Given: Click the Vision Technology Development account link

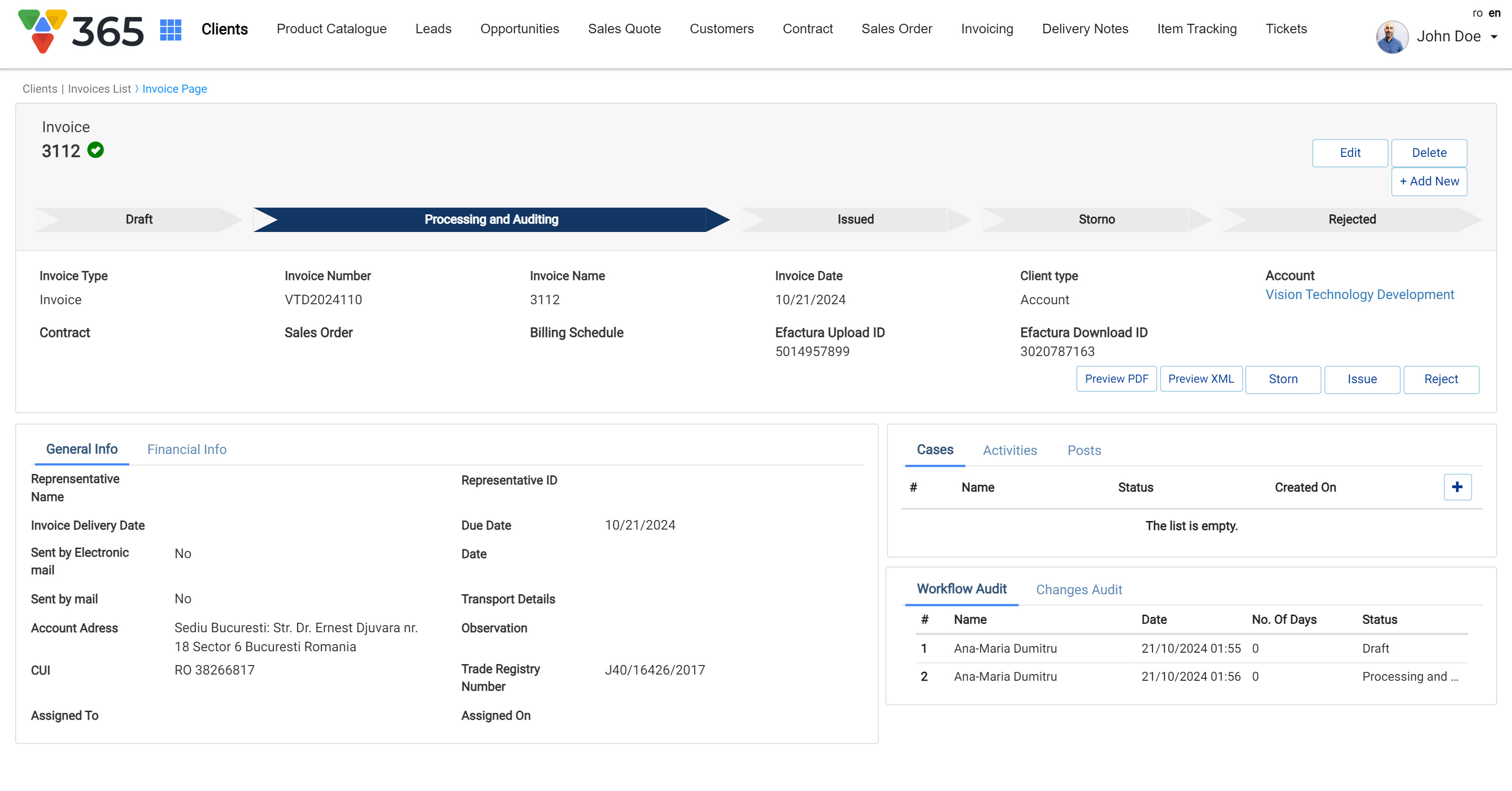Looking at the screenshot, I should click(1359, 295).
